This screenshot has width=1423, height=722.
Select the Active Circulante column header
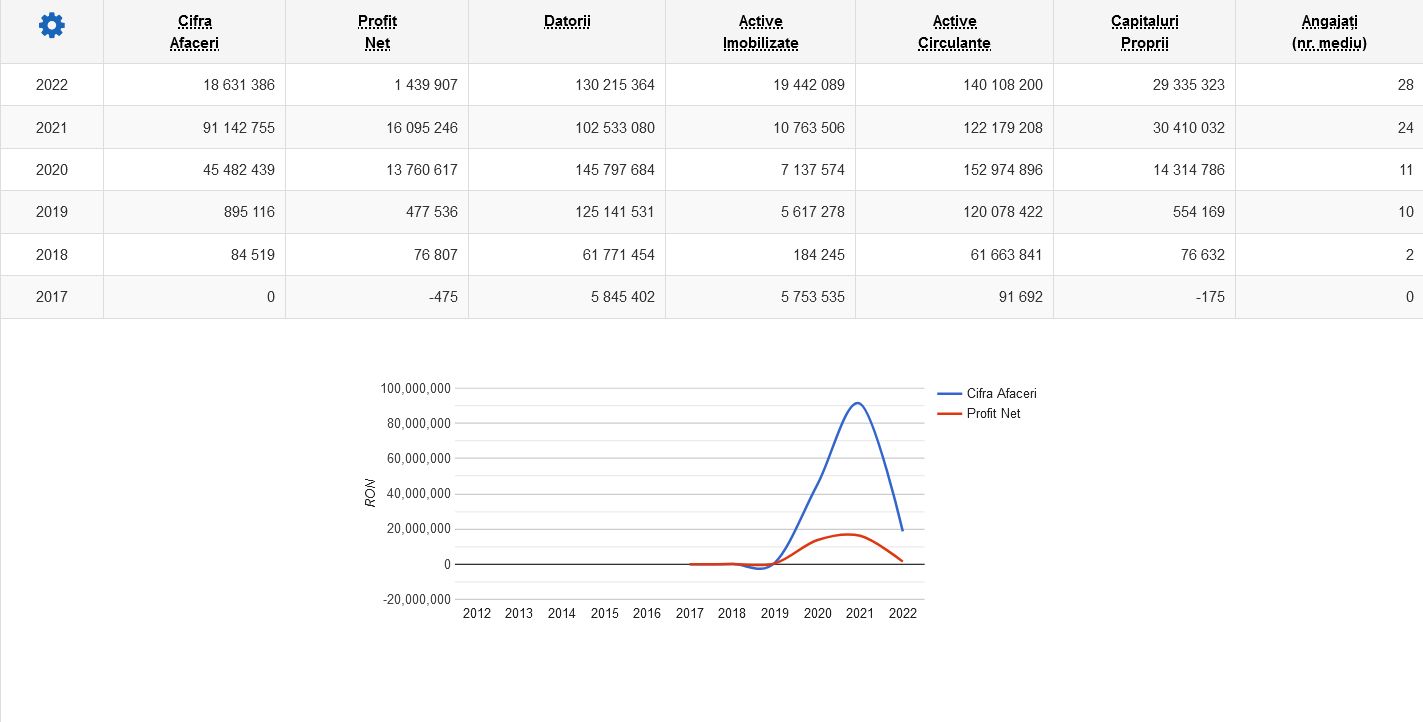tap(954, 32)
